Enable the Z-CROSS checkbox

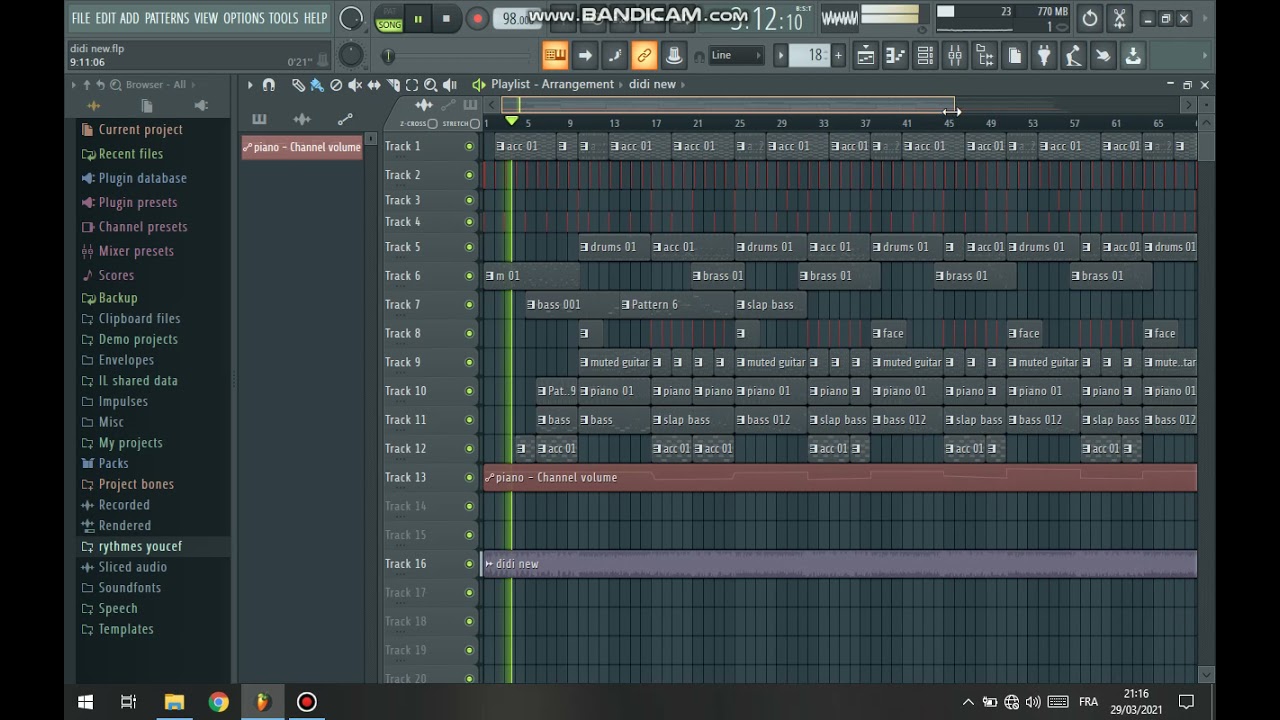pyautogui.click(x=432, y=124)
